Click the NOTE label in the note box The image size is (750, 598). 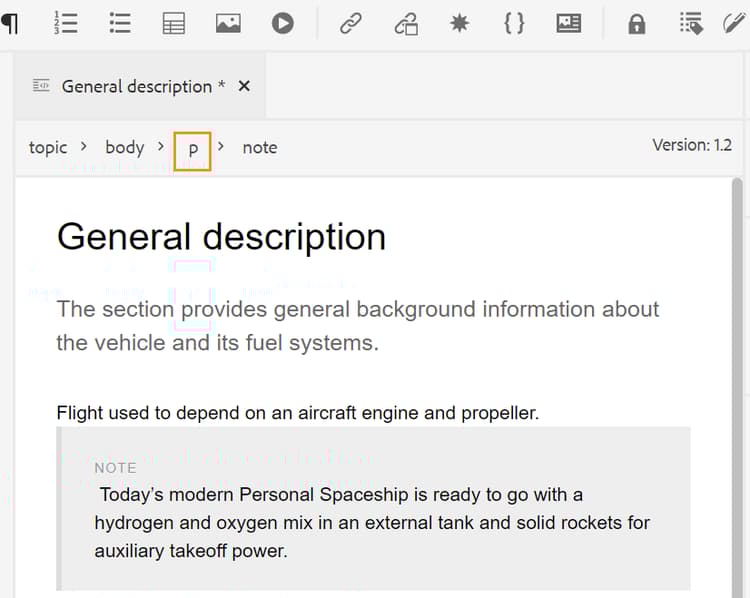[x=116, y=468]
